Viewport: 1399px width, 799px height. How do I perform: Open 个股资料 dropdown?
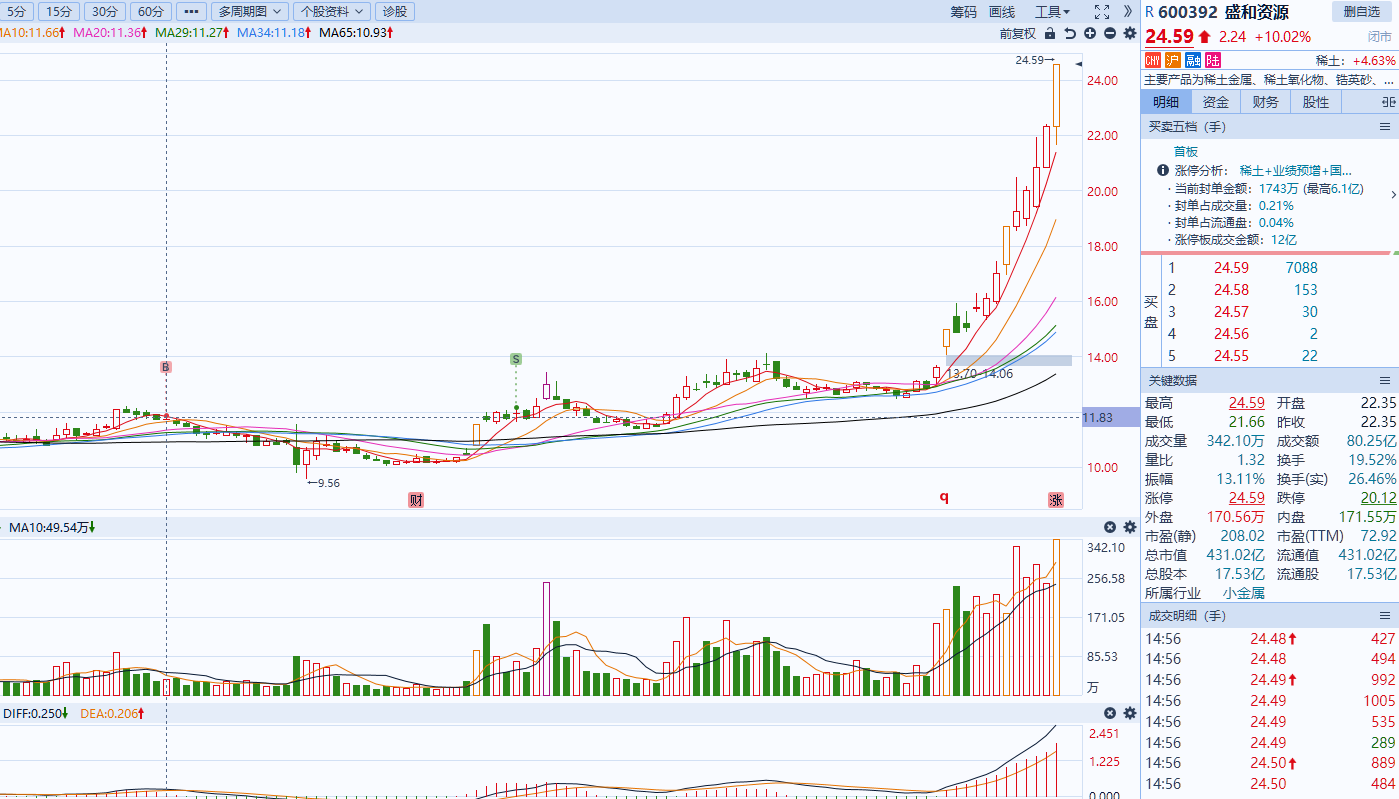click(x=333, y=12)
